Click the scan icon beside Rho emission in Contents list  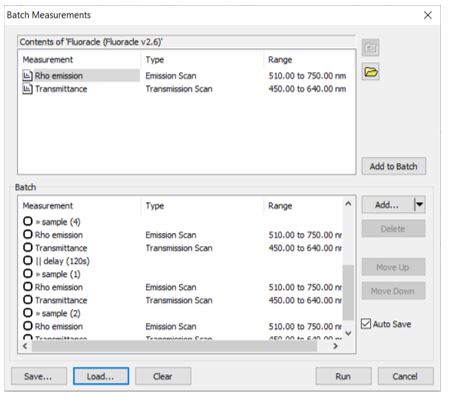27,76
